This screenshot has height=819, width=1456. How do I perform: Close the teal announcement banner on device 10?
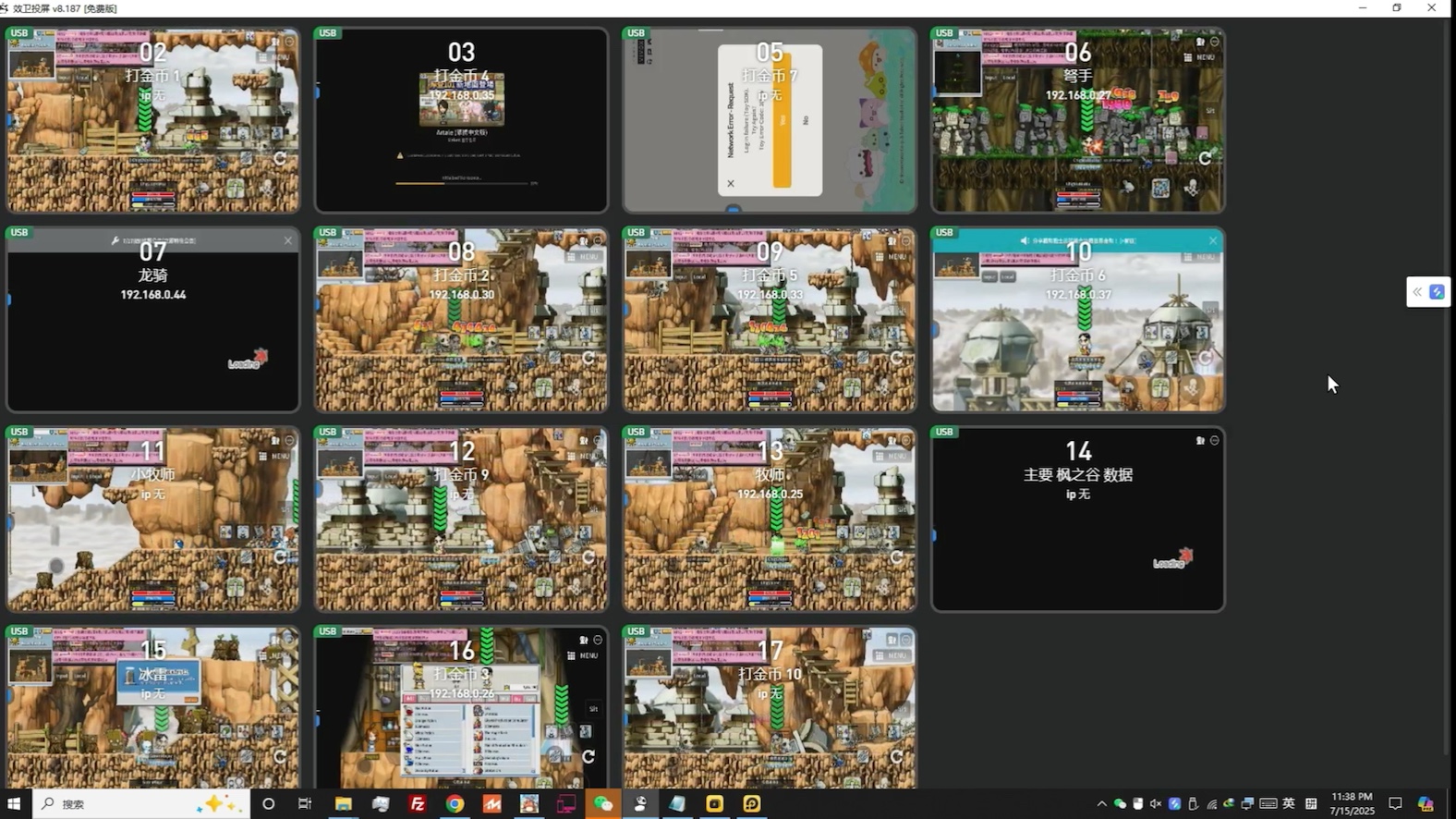[1213, 240]
